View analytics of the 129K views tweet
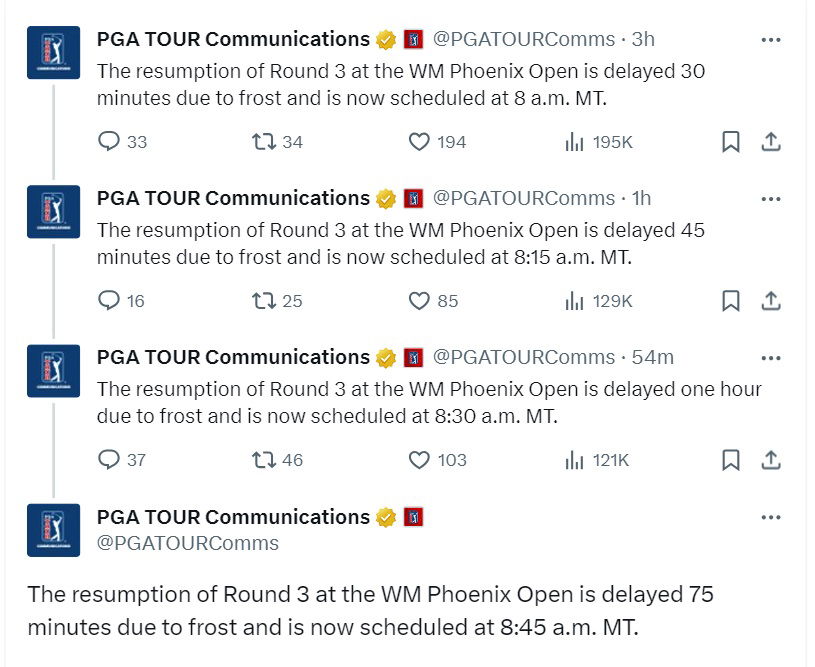This screenshot has width=815, height=667. click(x=598, y=301)
